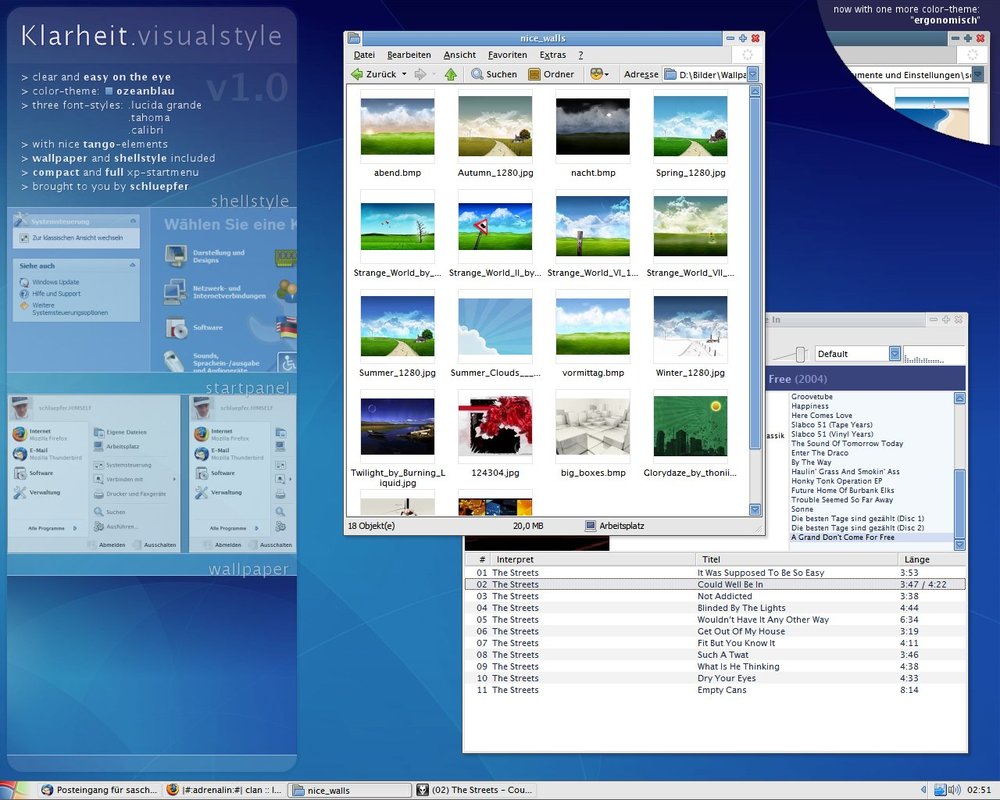
Task: Adjust the volume slider handle in the player
Action: (x=799, y=354)
